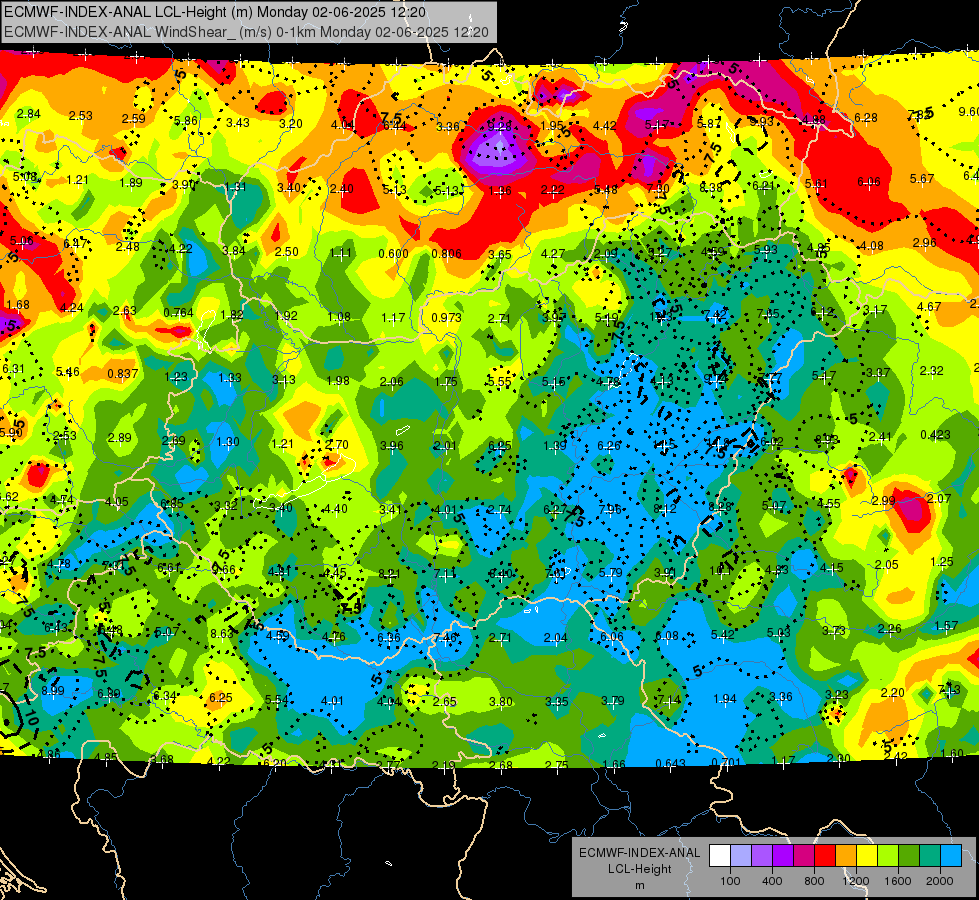Click the wind shear value 4.01 near bottom
This screenshot has height=900, width=979.
pyautogui.click(x=332, y=701)
